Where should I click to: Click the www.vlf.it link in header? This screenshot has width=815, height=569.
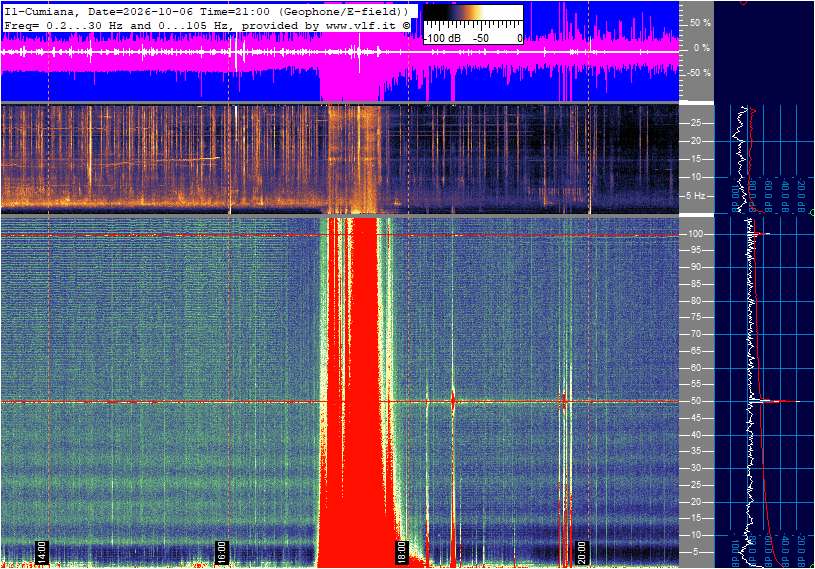coord(363,25)
